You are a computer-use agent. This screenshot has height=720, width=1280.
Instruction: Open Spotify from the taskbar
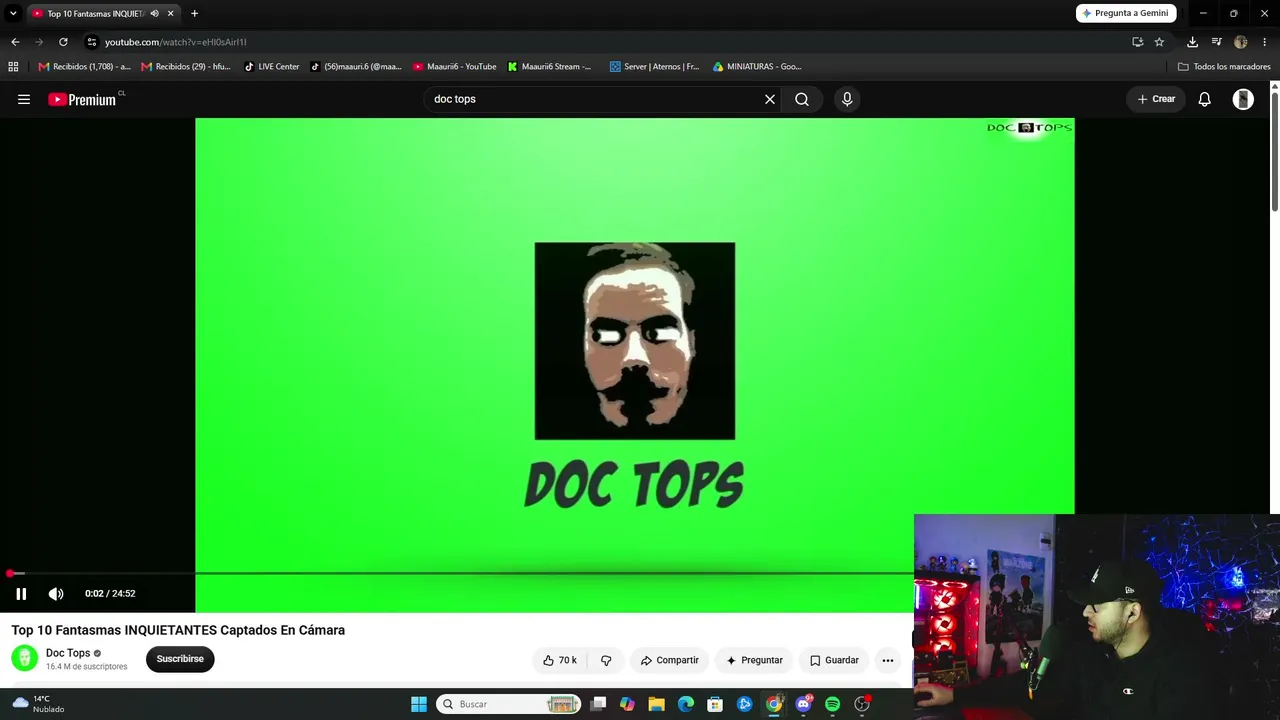pos(832,704)
